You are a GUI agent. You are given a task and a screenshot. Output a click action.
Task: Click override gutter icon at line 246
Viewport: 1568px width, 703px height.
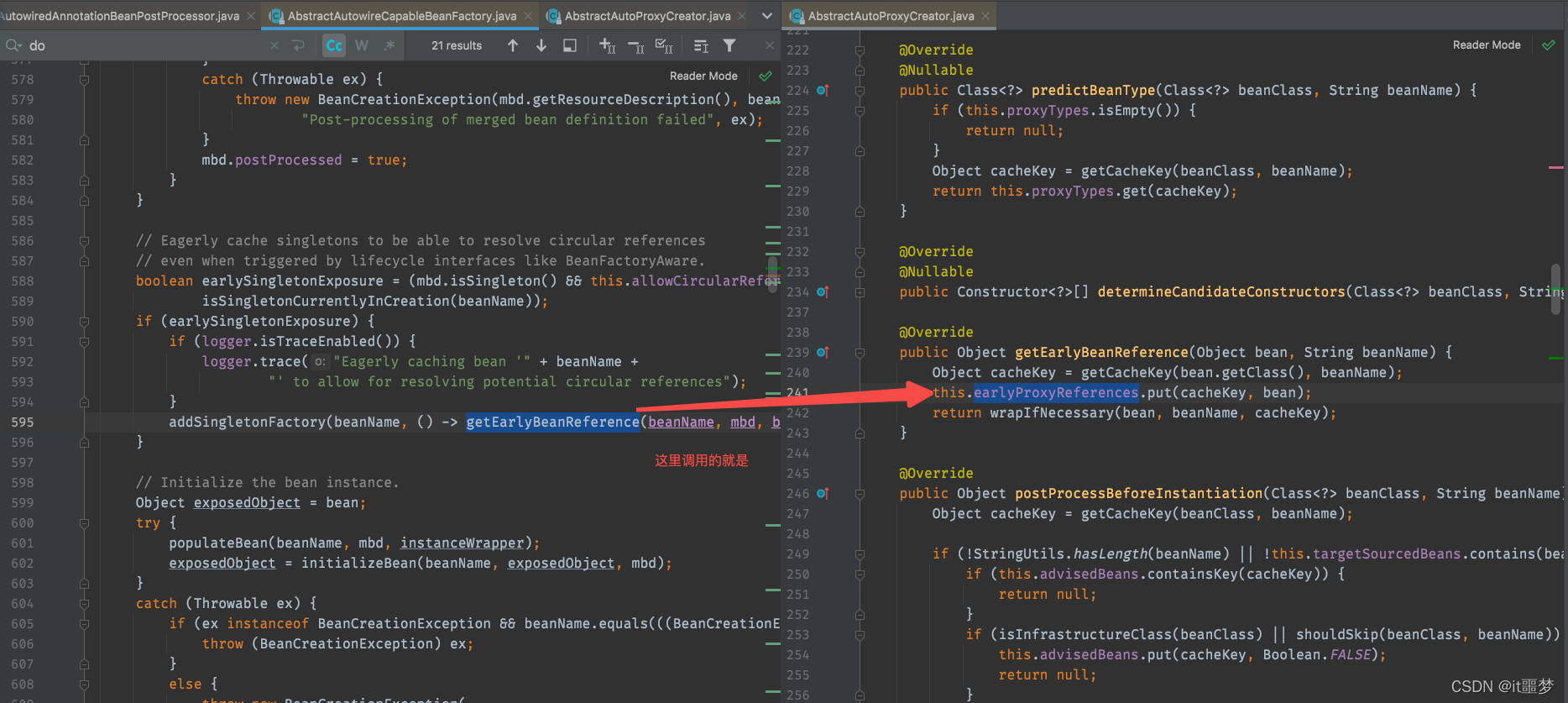click(823, 493)
